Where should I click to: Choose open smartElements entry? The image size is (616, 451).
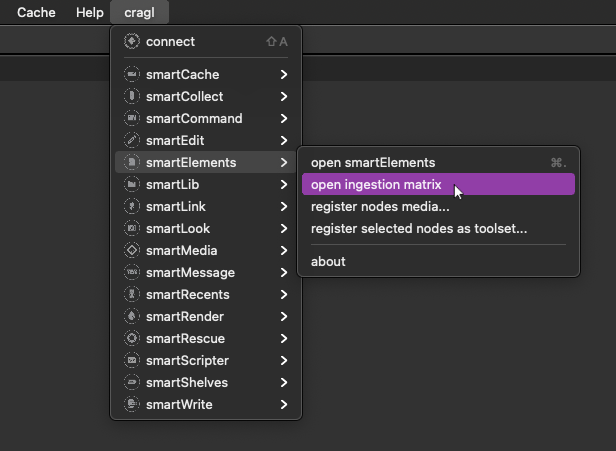tap(373, 163)
